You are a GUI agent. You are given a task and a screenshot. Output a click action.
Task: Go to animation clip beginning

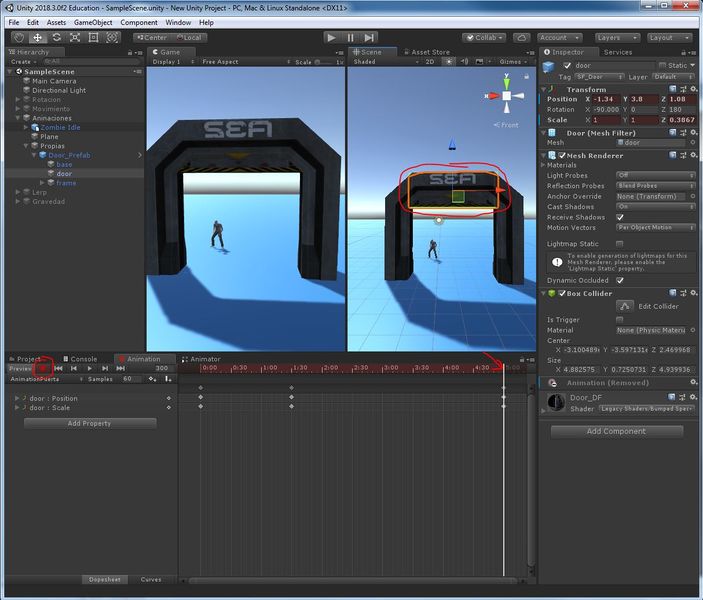[59, 368]
